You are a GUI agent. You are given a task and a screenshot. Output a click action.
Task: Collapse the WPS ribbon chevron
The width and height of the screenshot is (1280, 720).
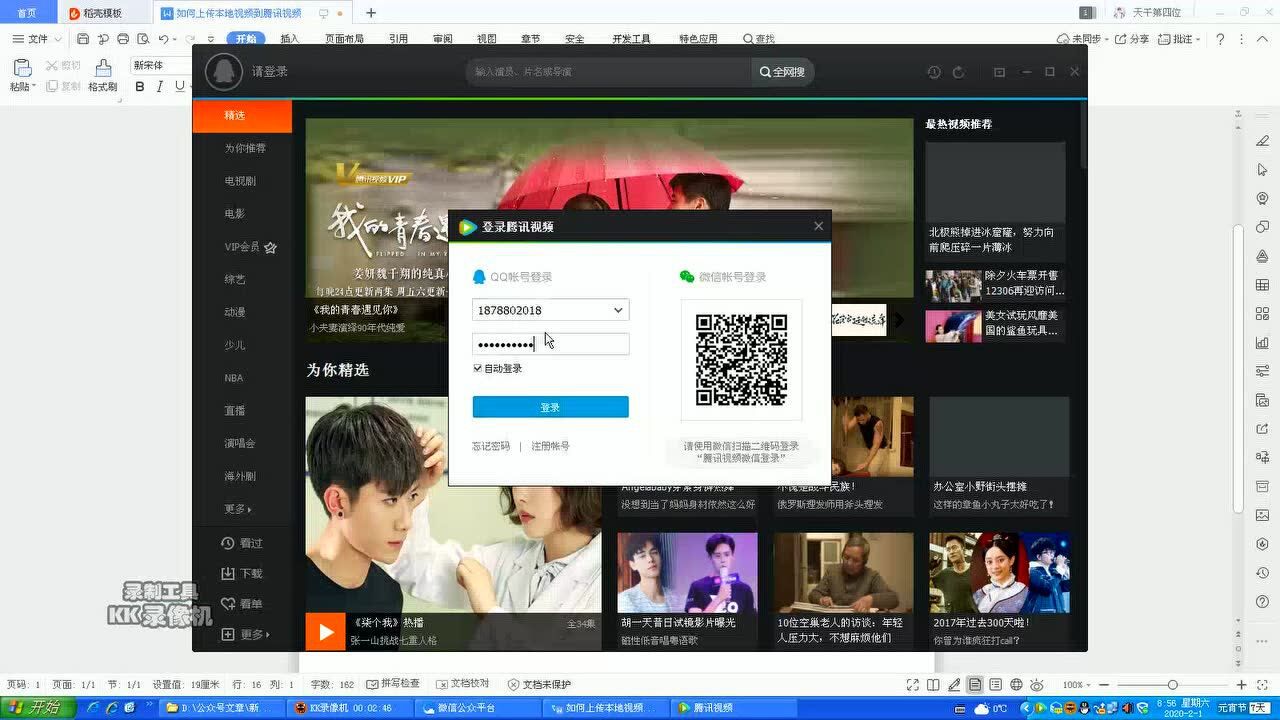pos(1263,39)
